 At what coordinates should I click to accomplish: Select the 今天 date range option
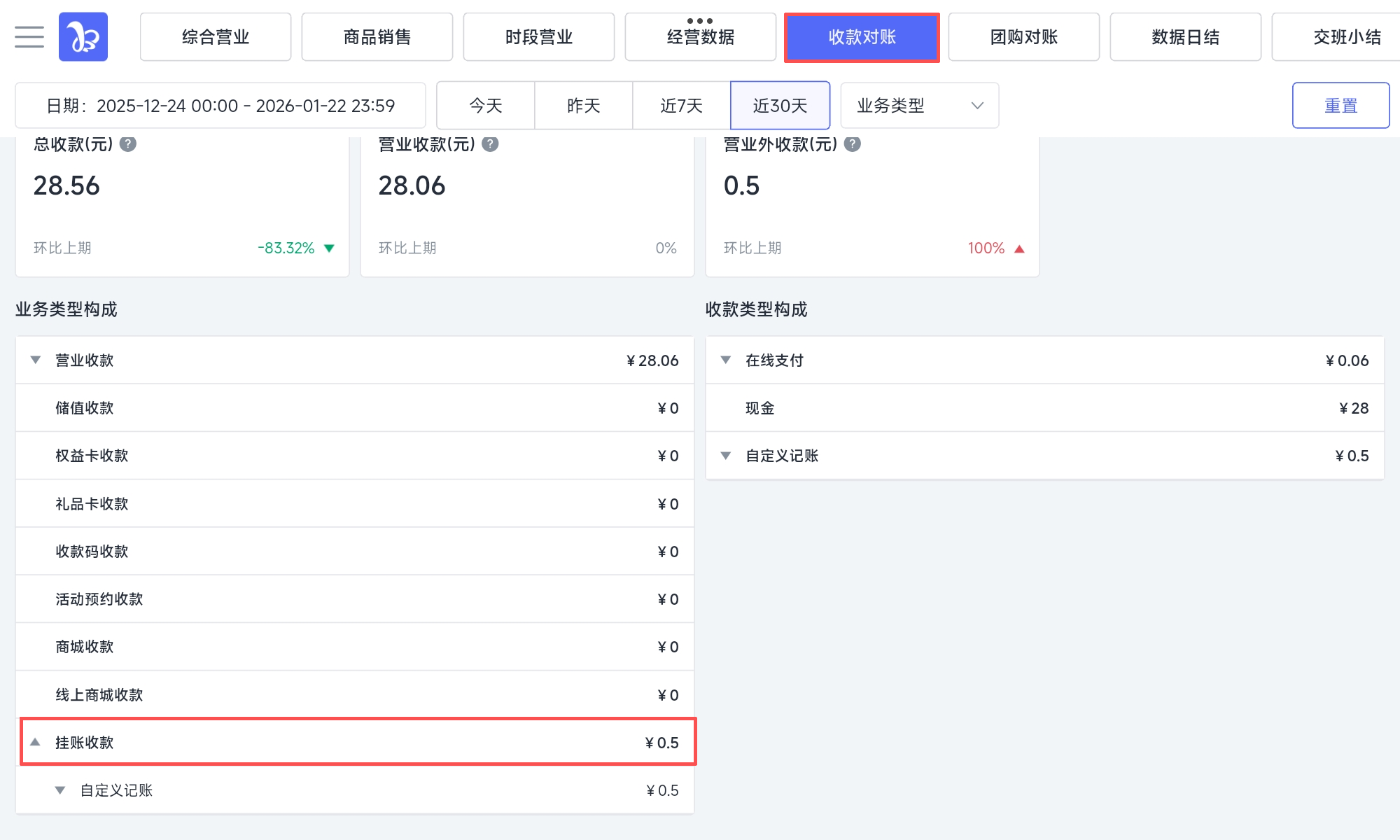[x=486, y=106]
